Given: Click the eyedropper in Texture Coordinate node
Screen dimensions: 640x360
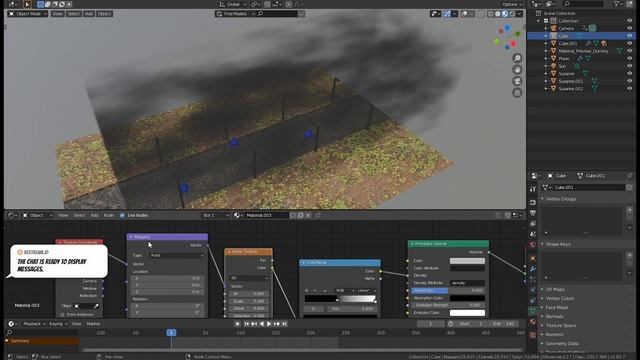Looking at the screenshot, I should pos(96,306).
